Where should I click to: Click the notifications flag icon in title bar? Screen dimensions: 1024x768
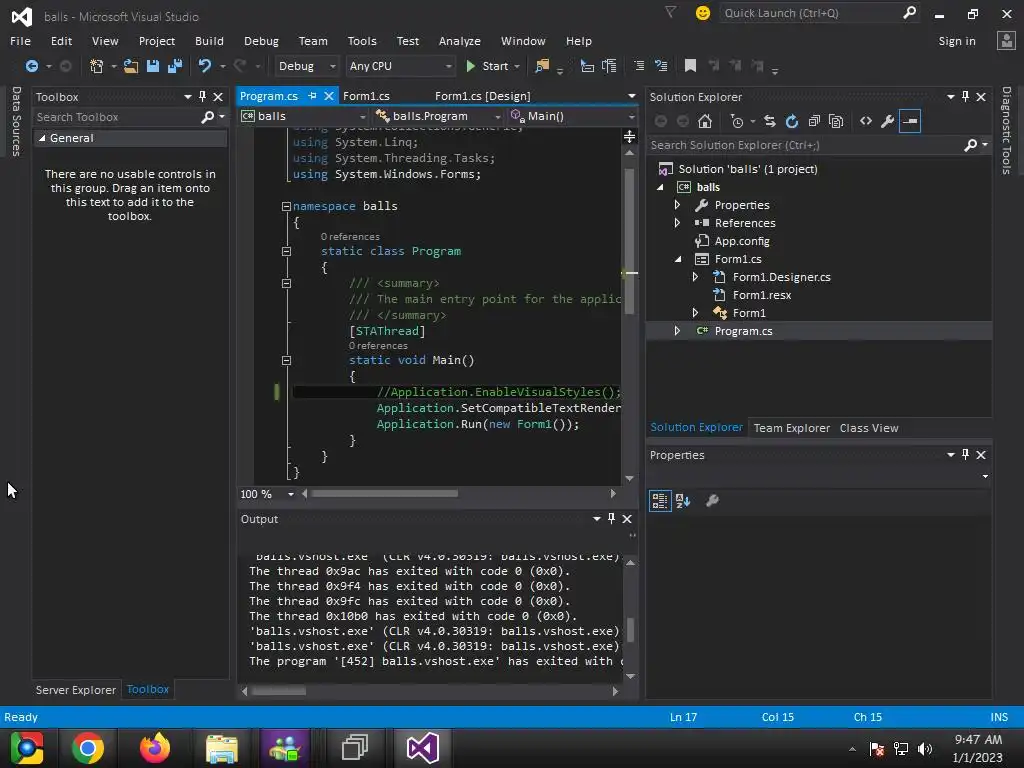tap(671, 12)
